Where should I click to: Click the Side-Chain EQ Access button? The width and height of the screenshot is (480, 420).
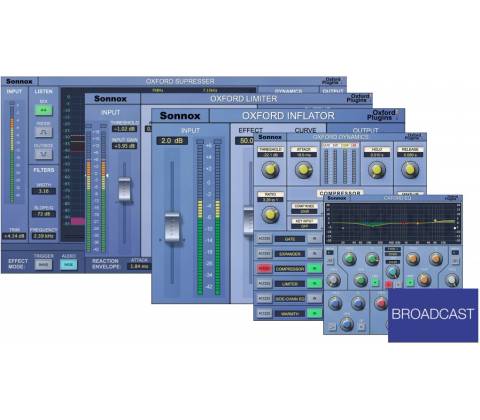click(264, 298)
